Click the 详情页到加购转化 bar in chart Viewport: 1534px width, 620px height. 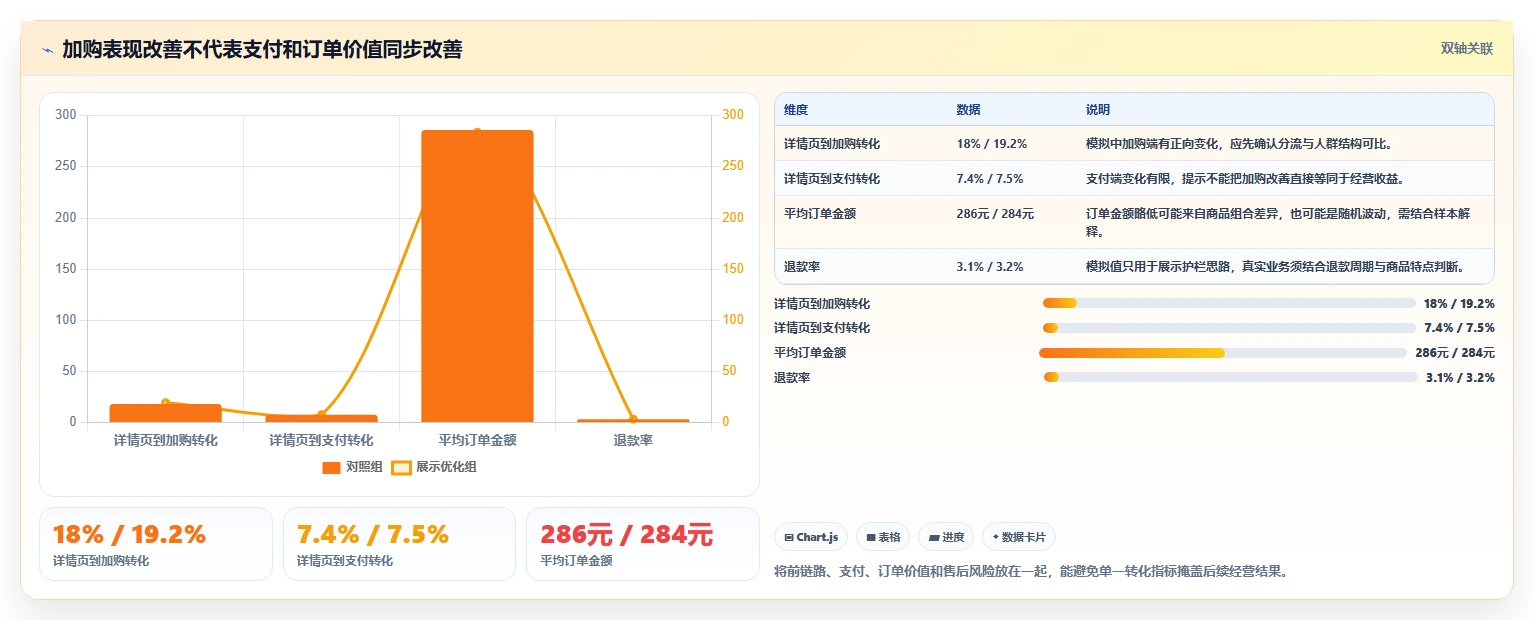[x=165, y=413]
